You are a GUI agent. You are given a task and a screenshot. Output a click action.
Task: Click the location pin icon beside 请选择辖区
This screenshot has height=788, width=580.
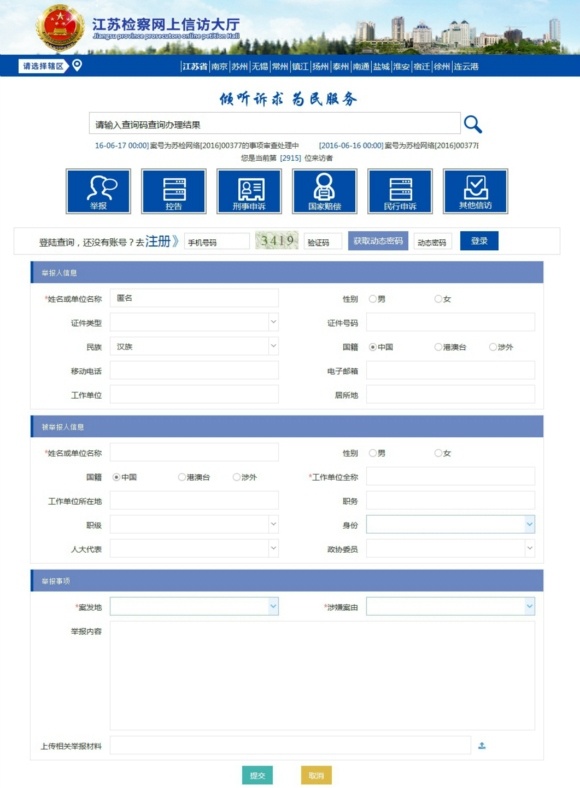click(x=77, y=65)
